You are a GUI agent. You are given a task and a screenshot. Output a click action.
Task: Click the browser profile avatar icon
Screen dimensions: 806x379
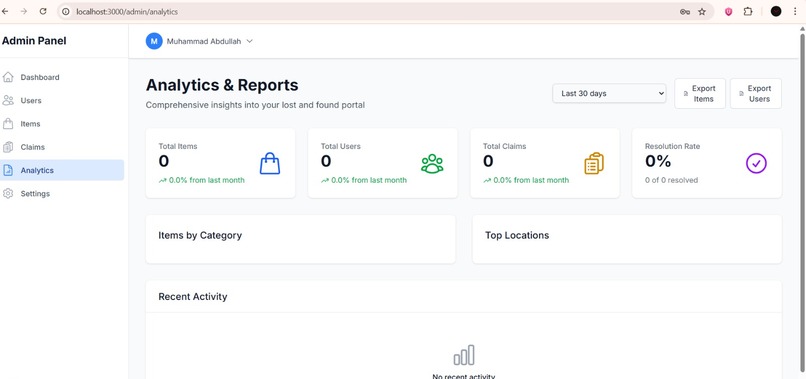(776, 11)
